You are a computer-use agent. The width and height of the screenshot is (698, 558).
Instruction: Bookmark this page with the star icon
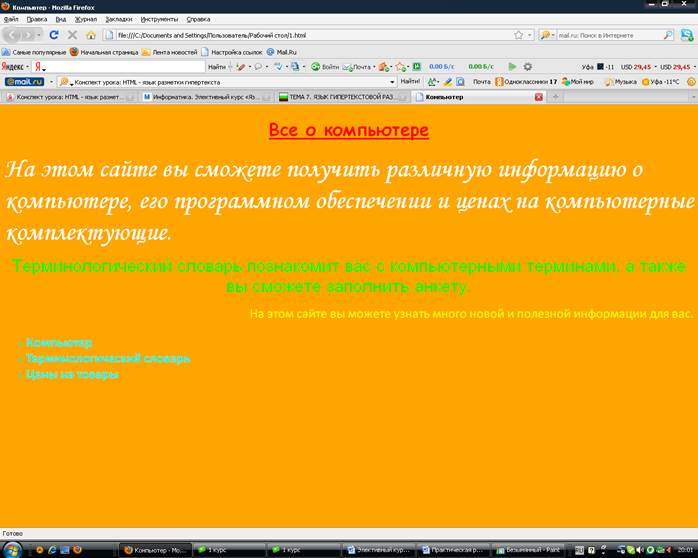tap(518, 35)
